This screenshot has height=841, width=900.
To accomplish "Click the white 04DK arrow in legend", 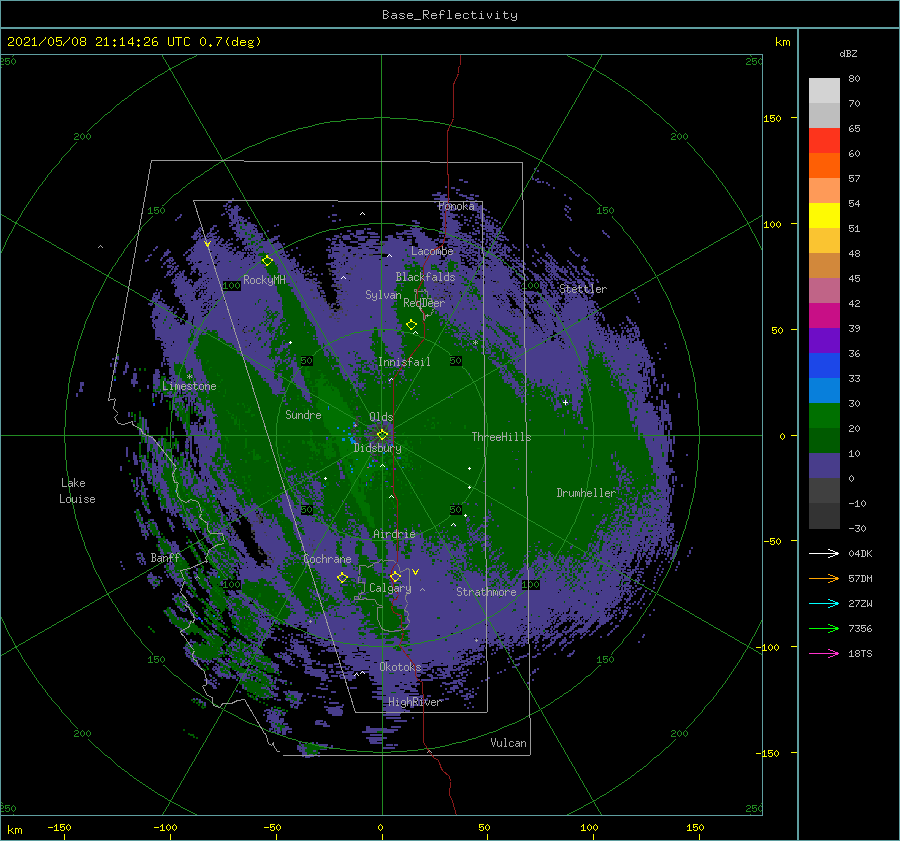I will point(824,553).
